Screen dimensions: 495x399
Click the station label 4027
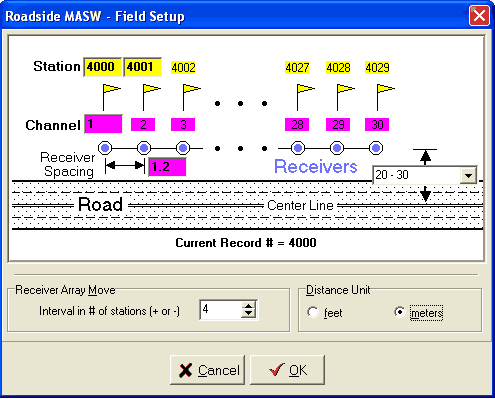tap(297, 68)
